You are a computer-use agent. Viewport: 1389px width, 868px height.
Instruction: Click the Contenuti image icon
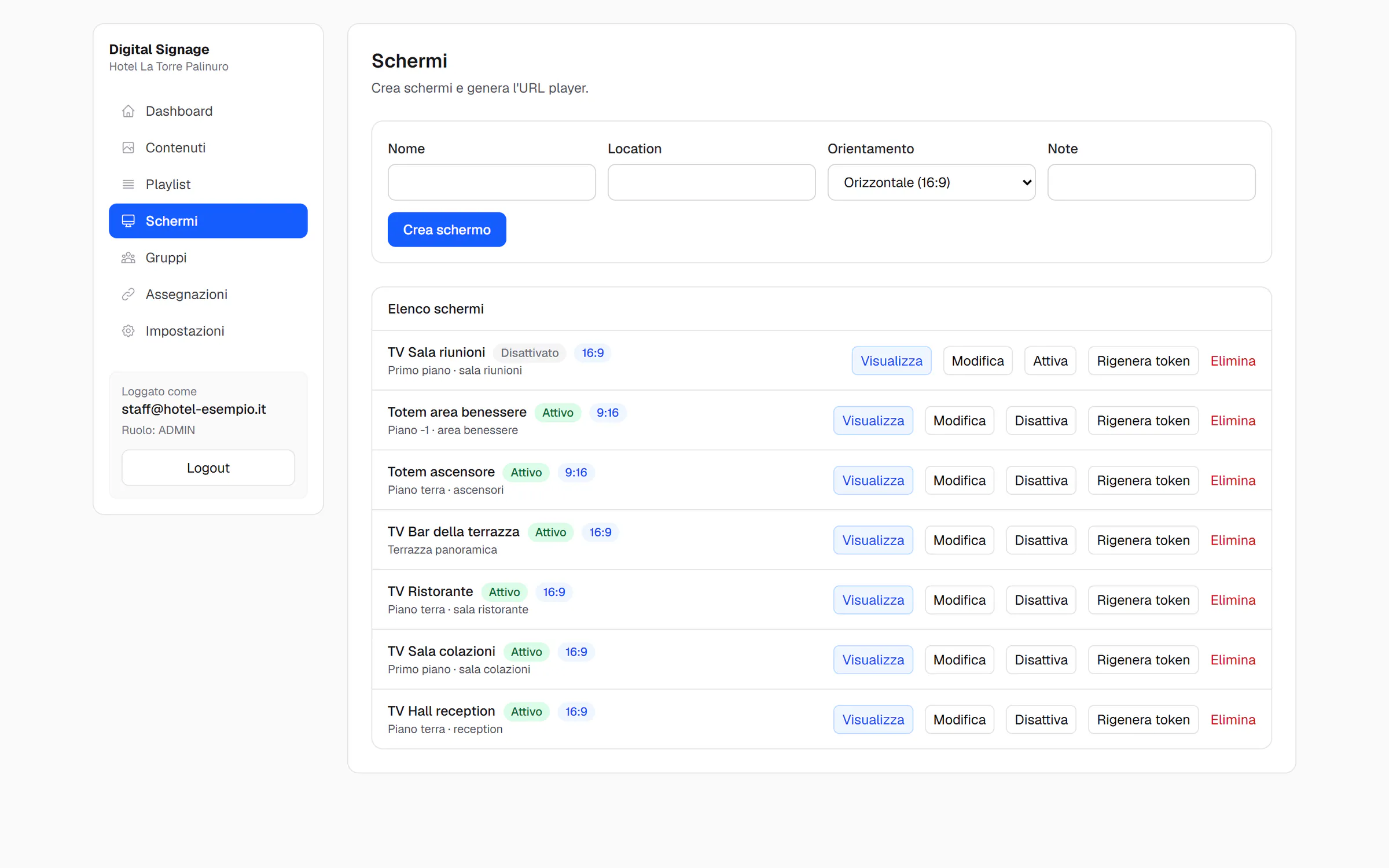[128, 148]
